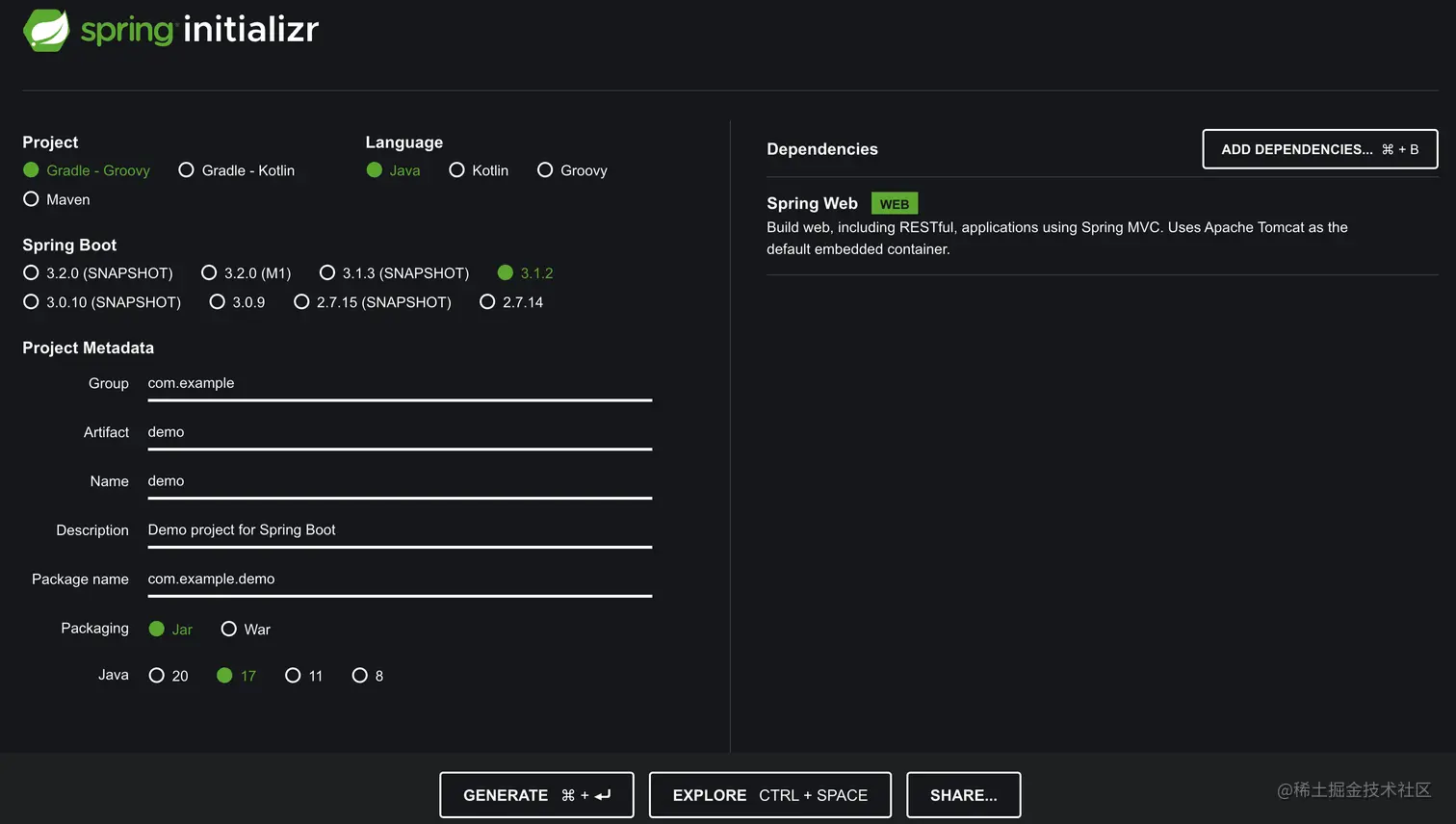Click the Spring Web description text
The image size is (1456, 824).
pyautogui.click(x=1057, y=238)
